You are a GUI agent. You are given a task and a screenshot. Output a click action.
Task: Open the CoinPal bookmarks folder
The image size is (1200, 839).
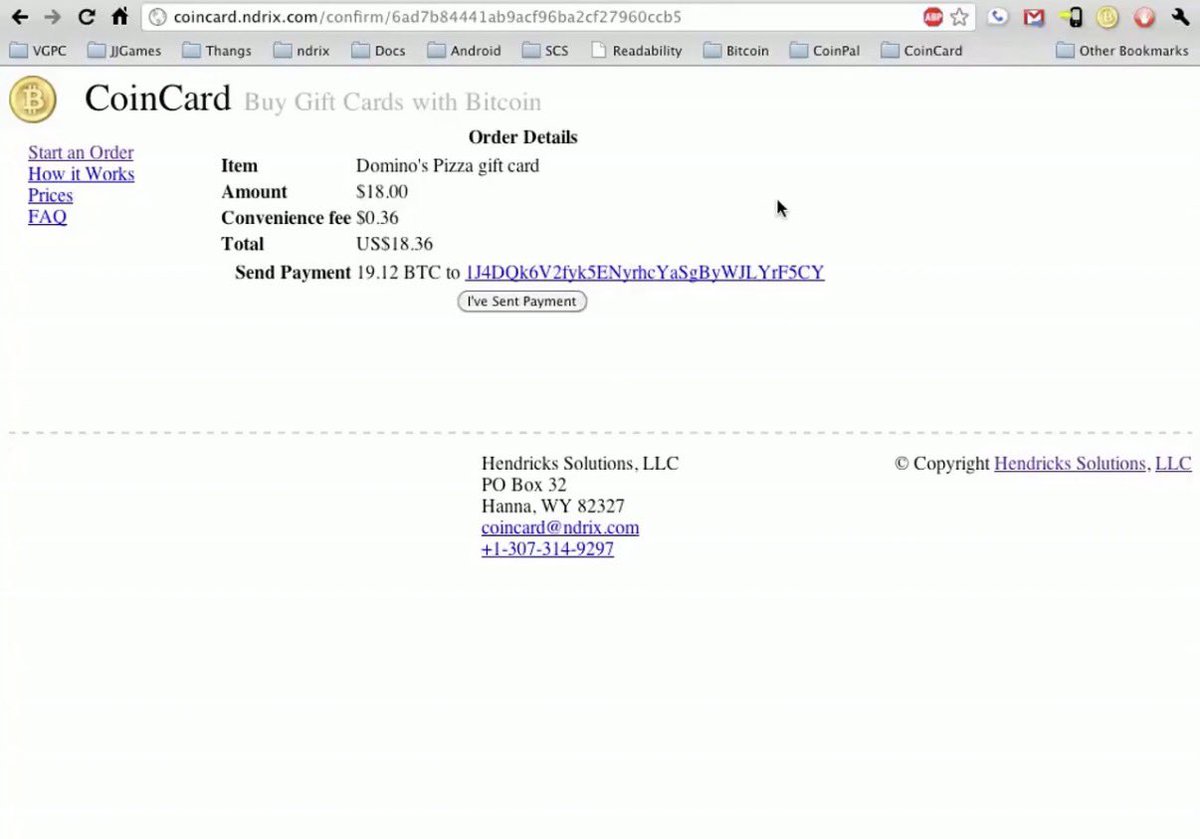824,50
